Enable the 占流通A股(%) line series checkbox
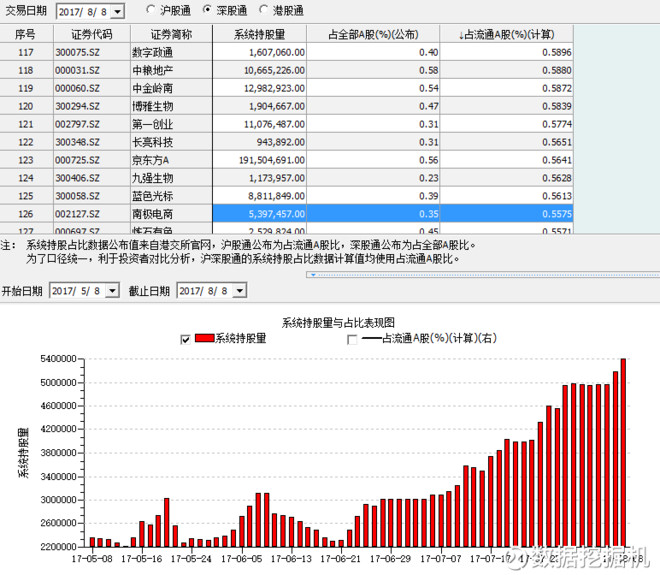 (351, 339)
